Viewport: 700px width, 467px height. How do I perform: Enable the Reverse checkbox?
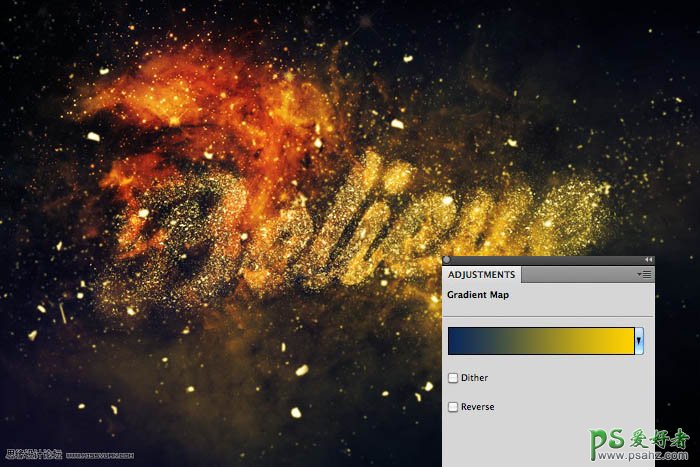(453, 407)
